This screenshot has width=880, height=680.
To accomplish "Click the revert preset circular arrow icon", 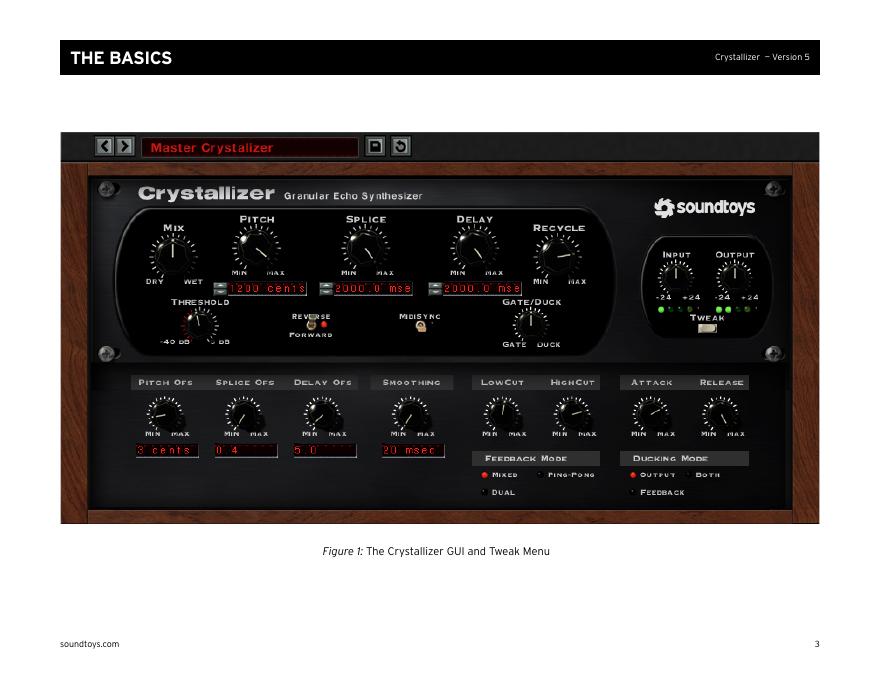I will coord(400,147).
